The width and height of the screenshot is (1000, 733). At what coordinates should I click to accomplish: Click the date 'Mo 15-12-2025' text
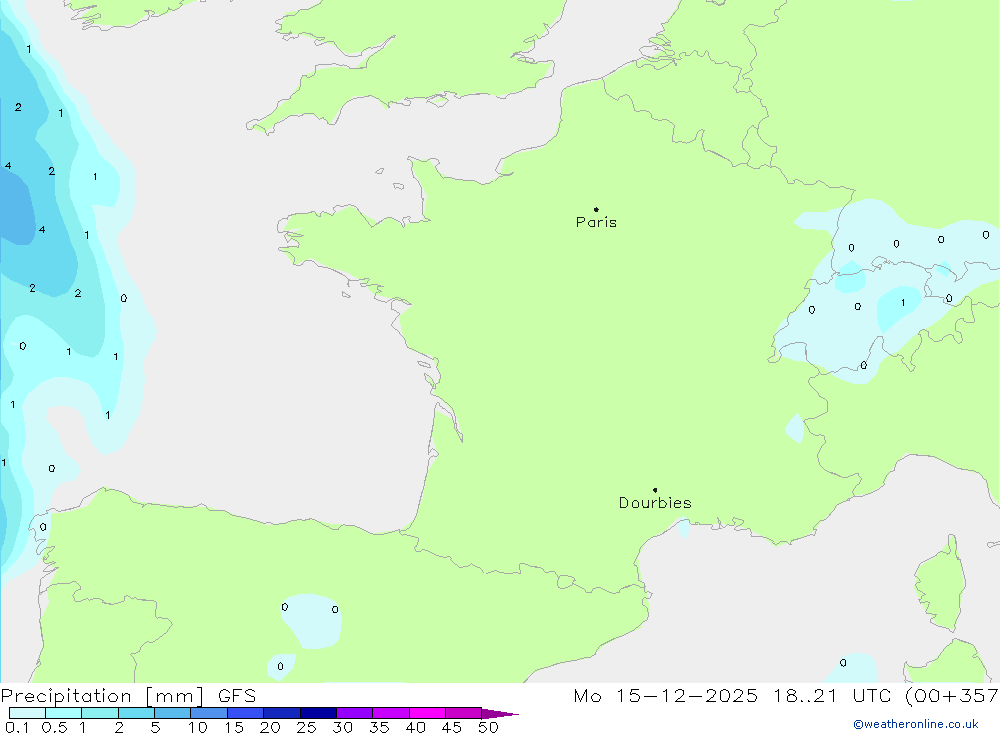coord(666,696)
